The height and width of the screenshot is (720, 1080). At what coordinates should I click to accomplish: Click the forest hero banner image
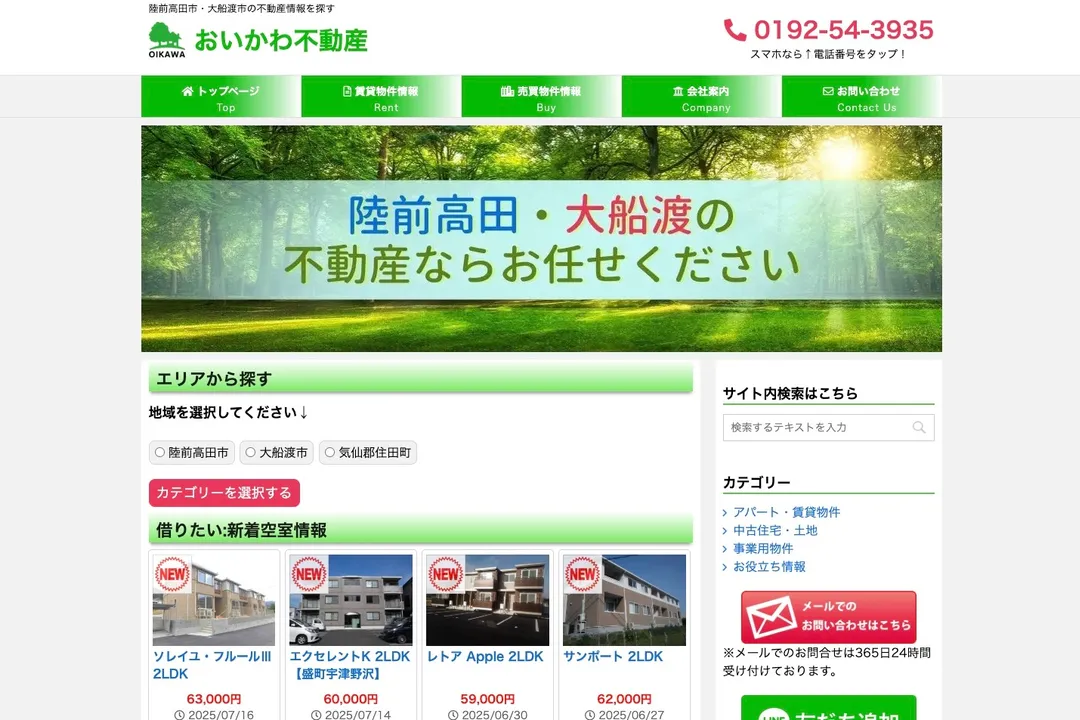click(541, 238)
